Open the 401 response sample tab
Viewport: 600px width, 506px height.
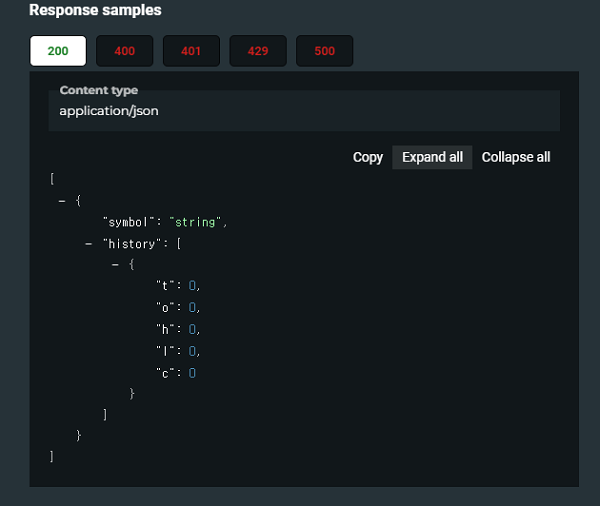(191, 51)
